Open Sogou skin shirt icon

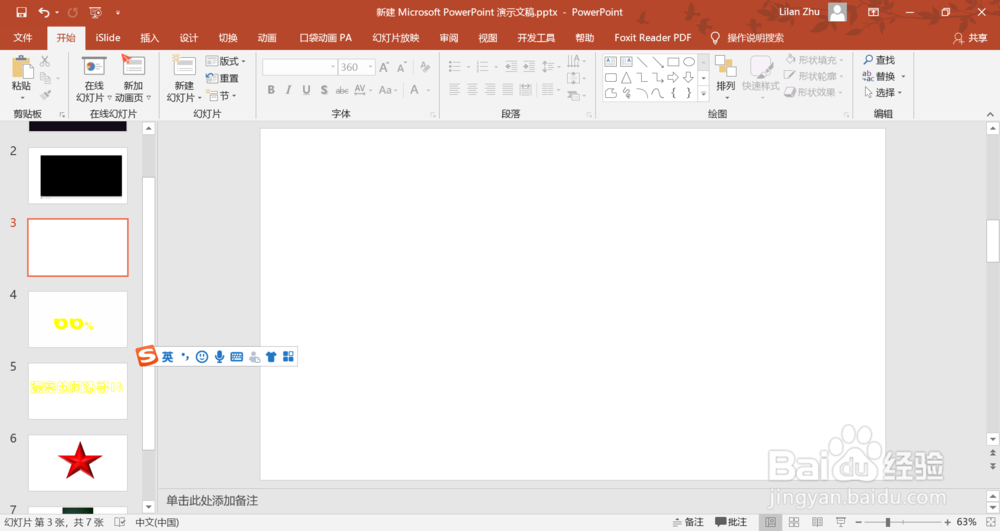271,357
